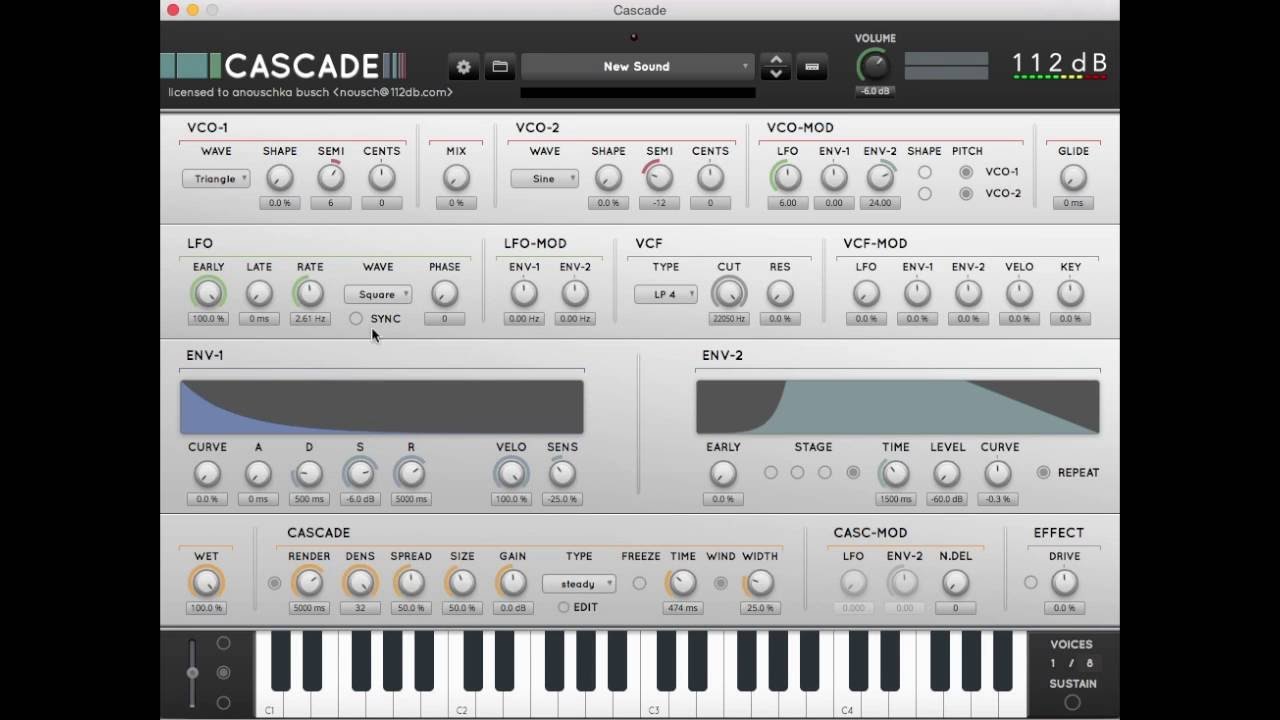The image size is (1280, 720).
Task: Click the LFO PHASE knob
Action: pos(445,294)
